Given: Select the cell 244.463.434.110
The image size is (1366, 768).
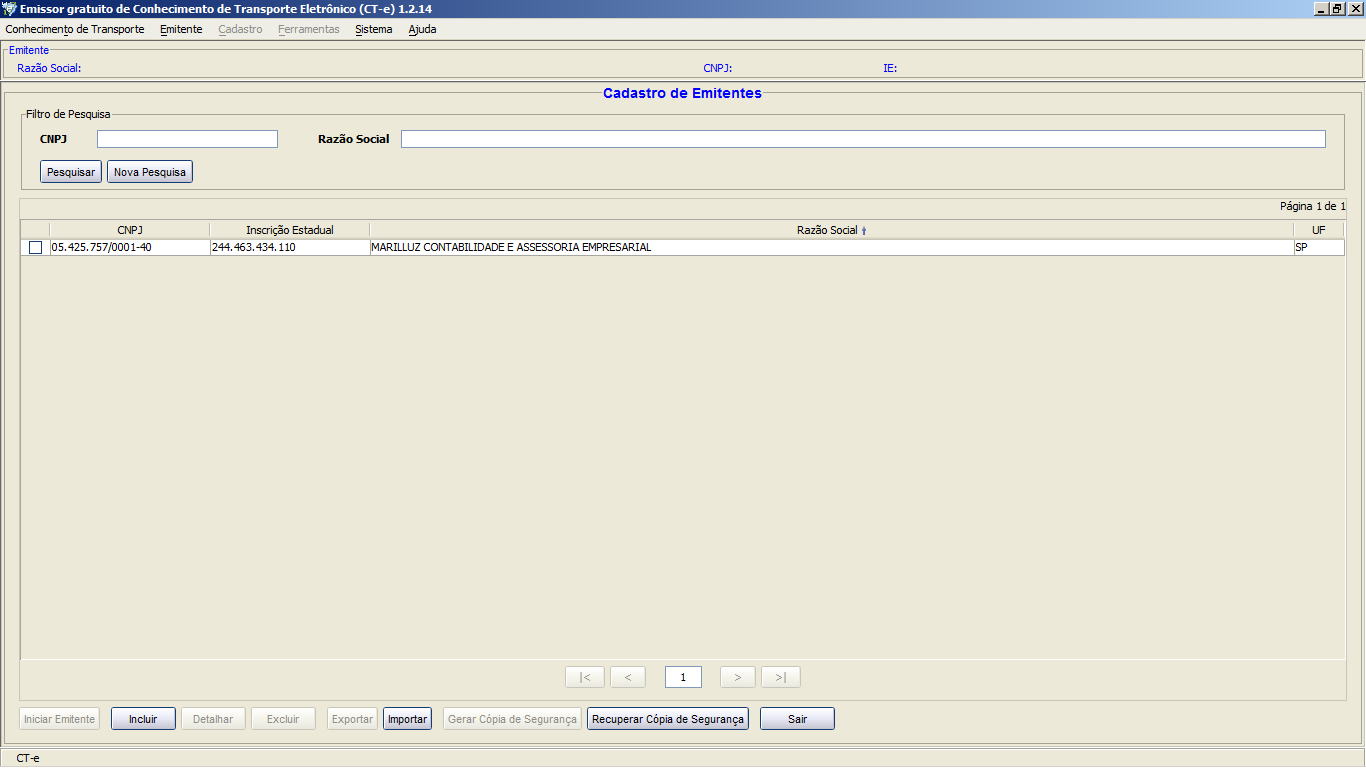Looking at the screenshot, I should coord(290,247).
